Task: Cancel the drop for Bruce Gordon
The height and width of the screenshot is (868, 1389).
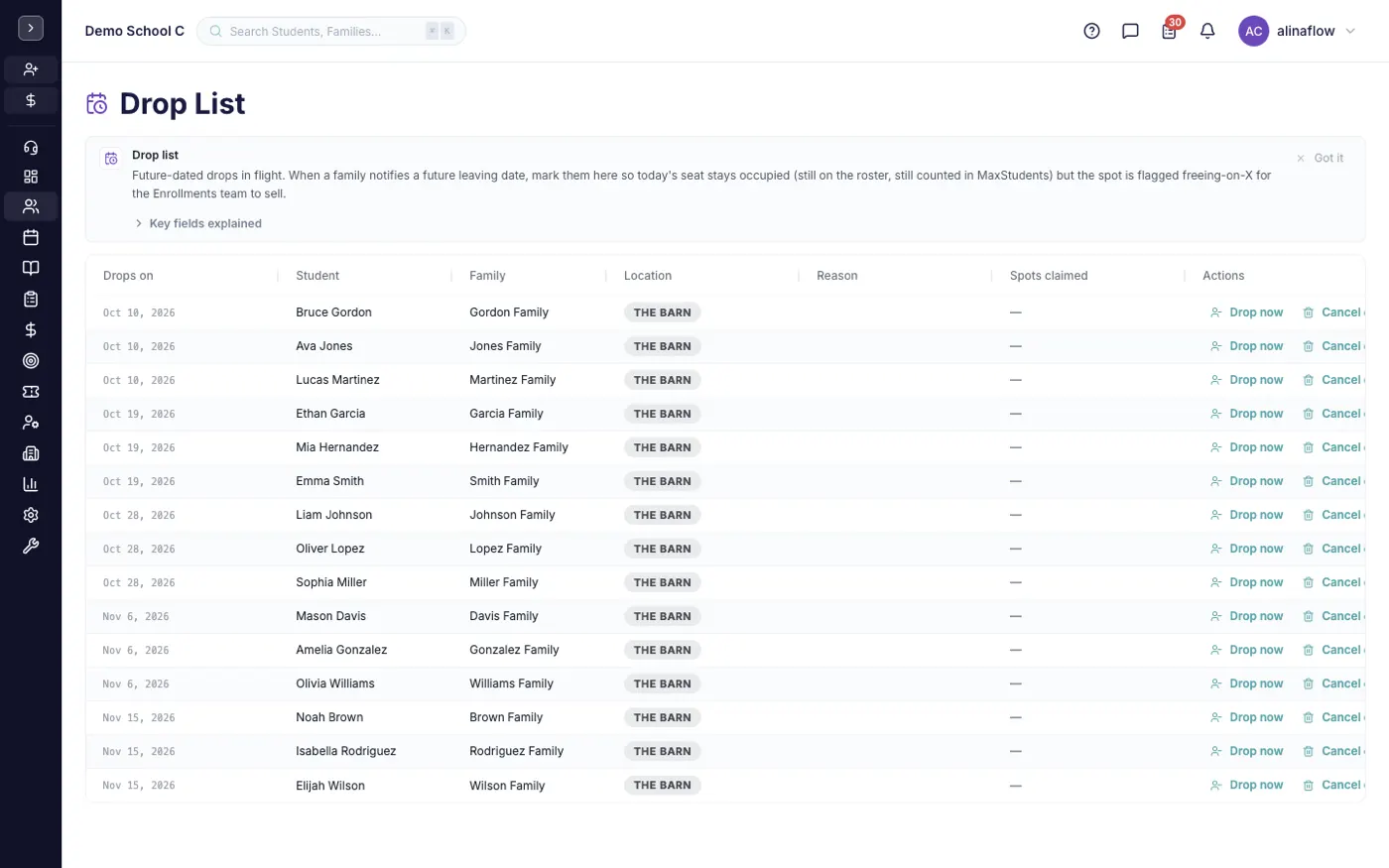Action: coord(1333,312)
